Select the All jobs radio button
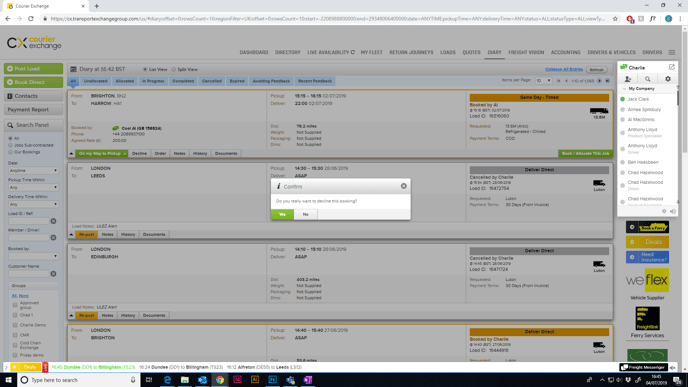 pos(11,138)
